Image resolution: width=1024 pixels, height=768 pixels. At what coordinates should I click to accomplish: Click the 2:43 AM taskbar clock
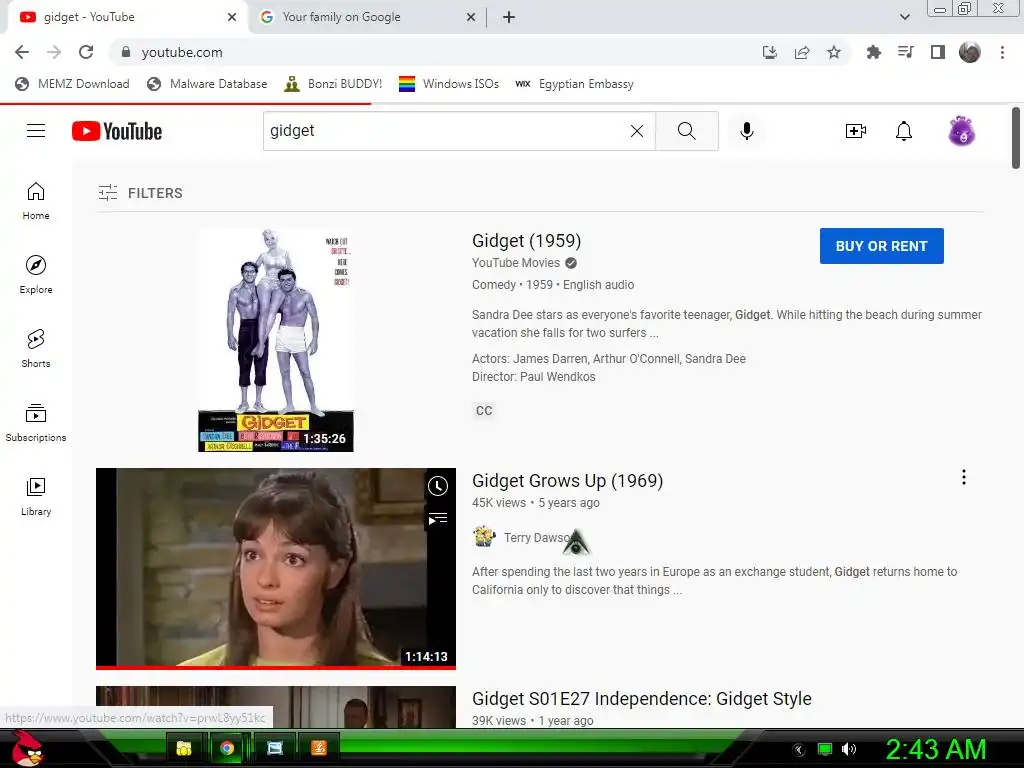(x=935, y=749)
